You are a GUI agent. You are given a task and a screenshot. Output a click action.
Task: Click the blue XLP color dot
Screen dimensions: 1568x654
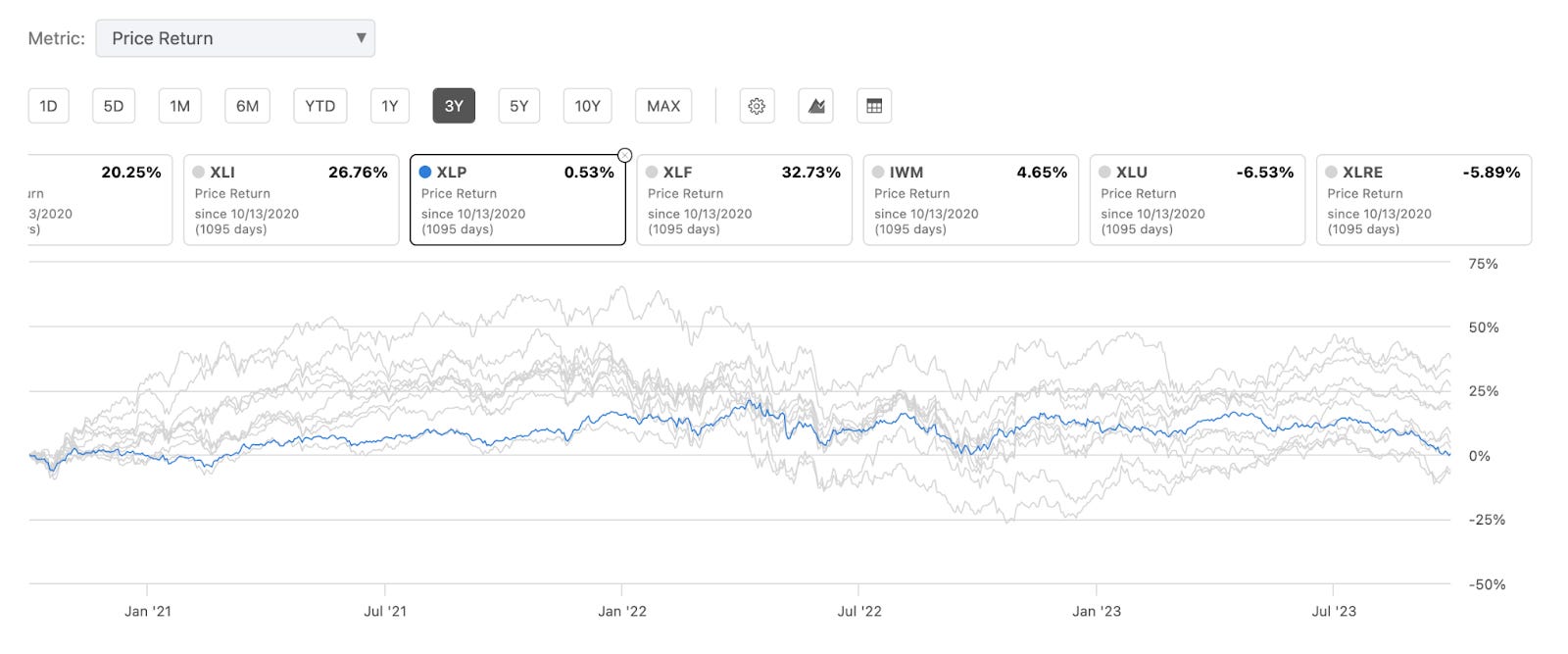[x=425, y=172]
